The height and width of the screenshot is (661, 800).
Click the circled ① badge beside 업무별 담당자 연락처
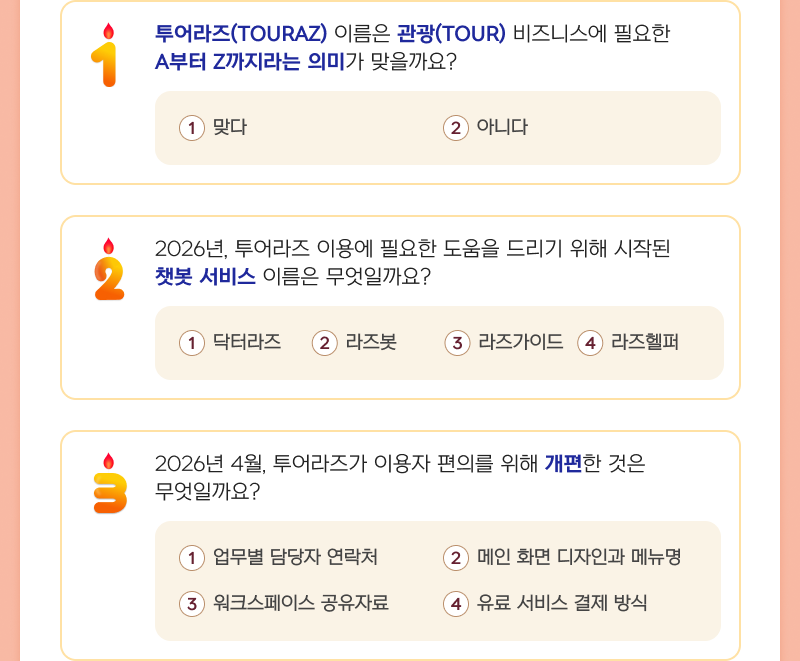pos(190,558)
